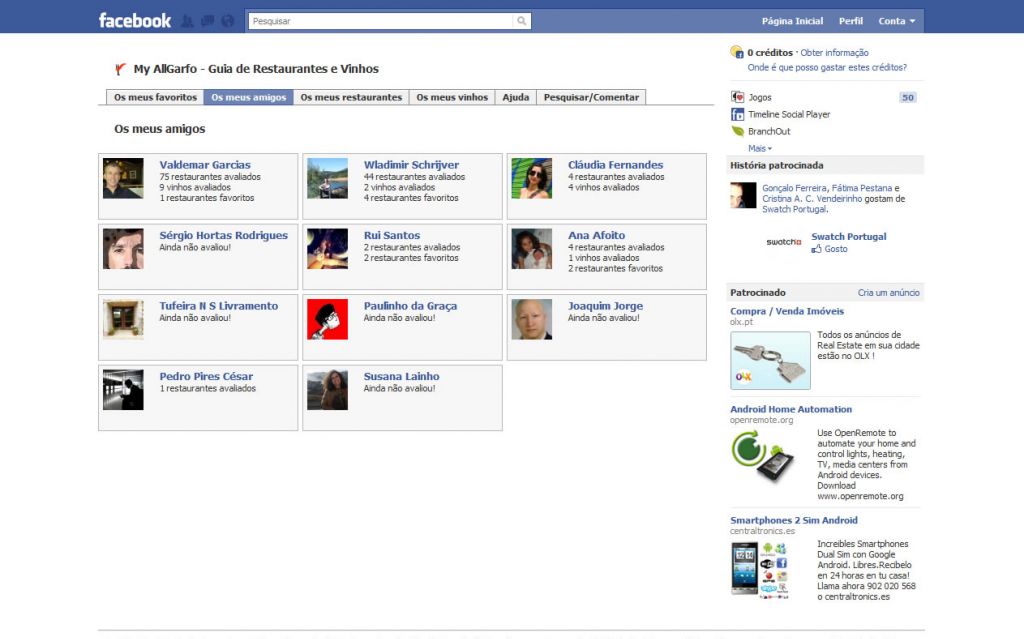Select the Pesquisar/Comentar tab
Screen dimensions: 1024x639
591,97
